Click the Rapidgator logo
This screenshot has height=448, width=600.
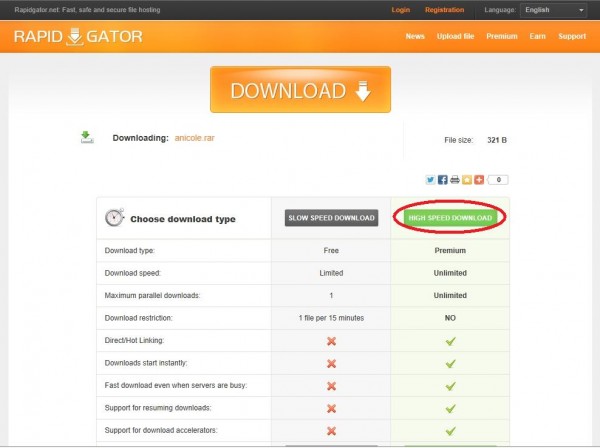(x=78, y=37)
